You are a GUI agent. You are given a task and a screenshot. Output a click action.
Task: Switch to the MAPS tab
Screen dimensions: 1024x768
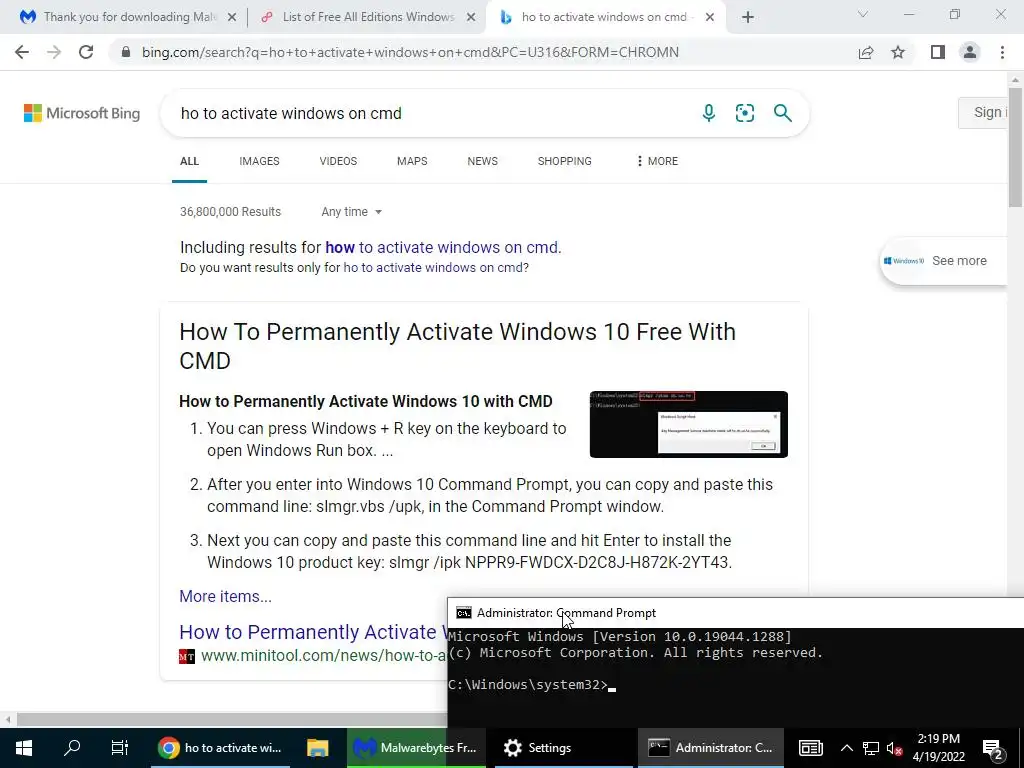(412, 161)
